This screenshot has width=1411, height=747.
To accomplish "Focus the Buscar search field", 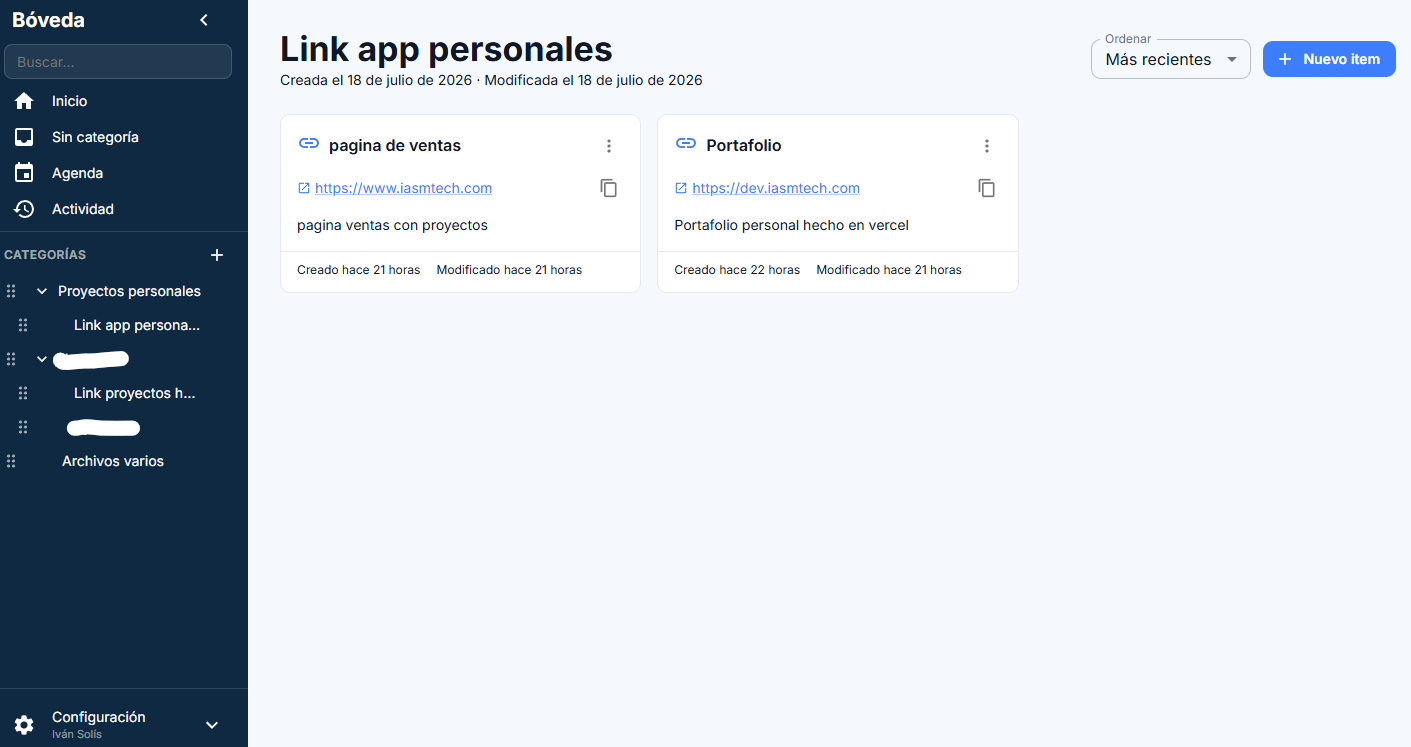I will tap(118, 61).
